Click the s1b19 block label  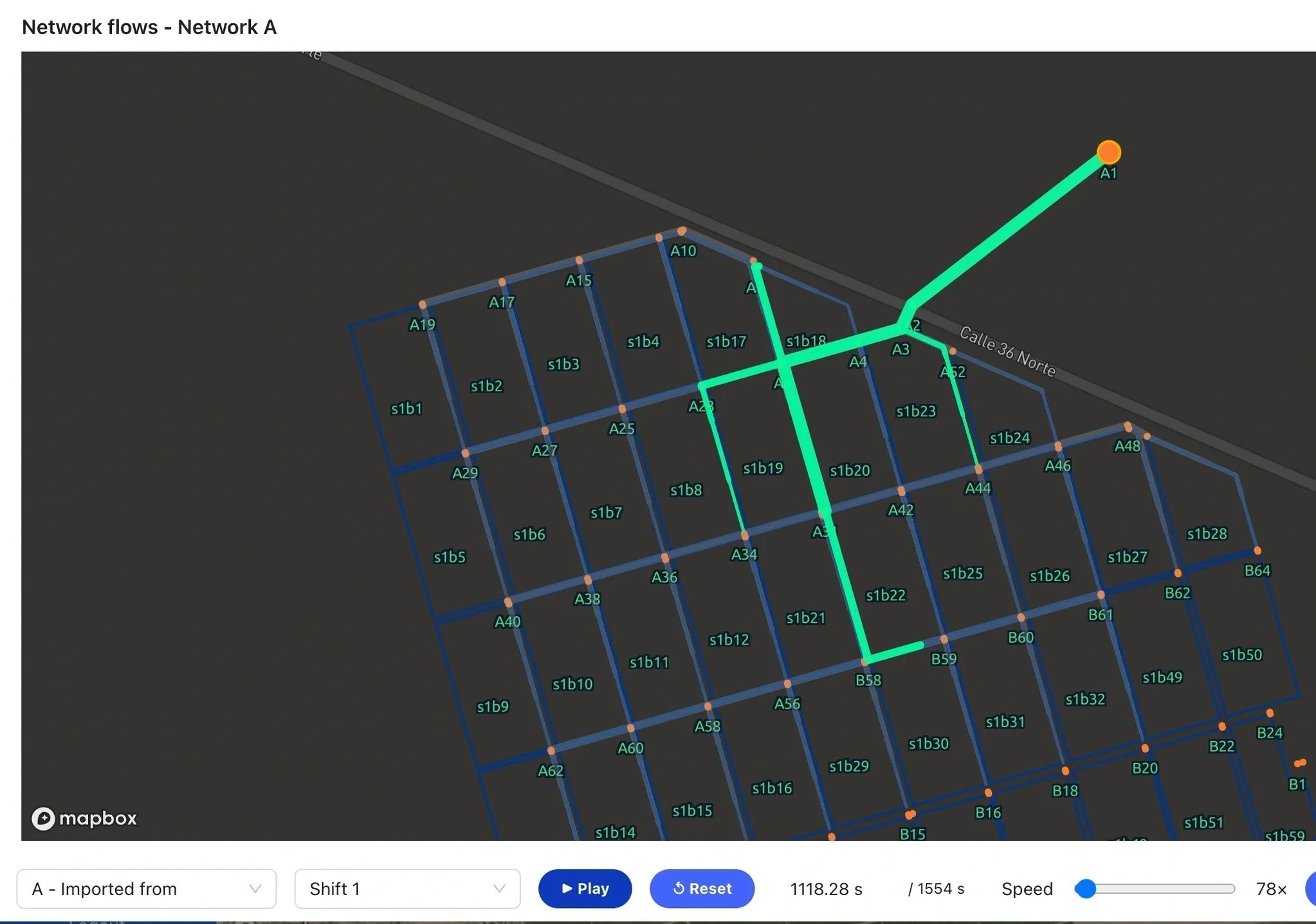[763, 468]
